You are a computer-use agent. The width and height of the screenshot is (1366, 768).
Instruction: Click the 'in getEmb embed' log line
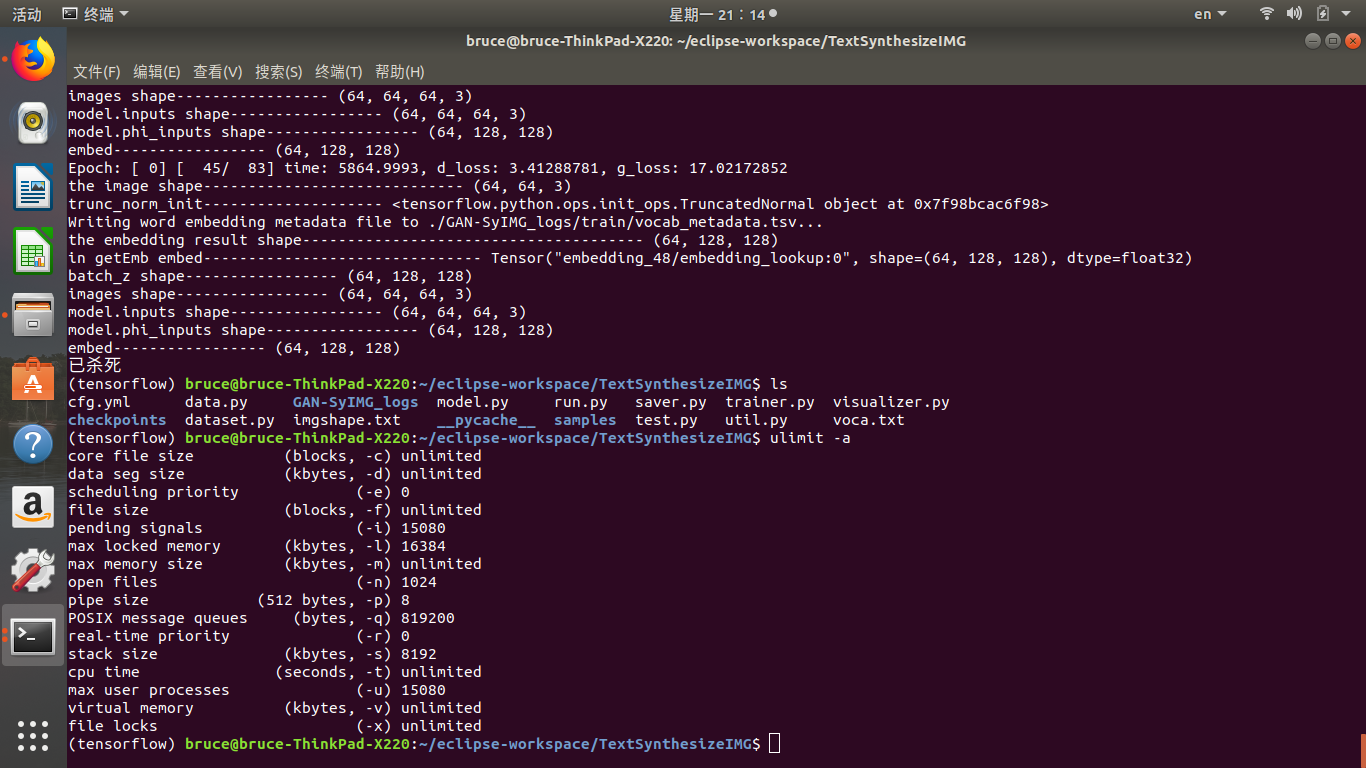pos(630,258)
